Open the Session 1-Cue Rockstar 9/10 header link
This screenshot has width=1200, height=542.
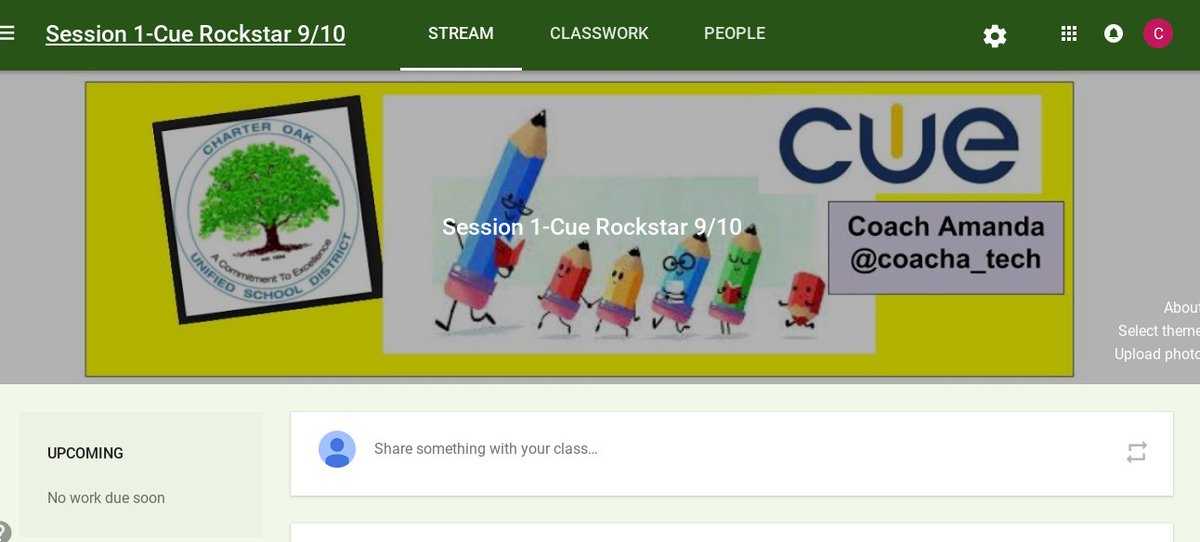[x=195, y=34]
